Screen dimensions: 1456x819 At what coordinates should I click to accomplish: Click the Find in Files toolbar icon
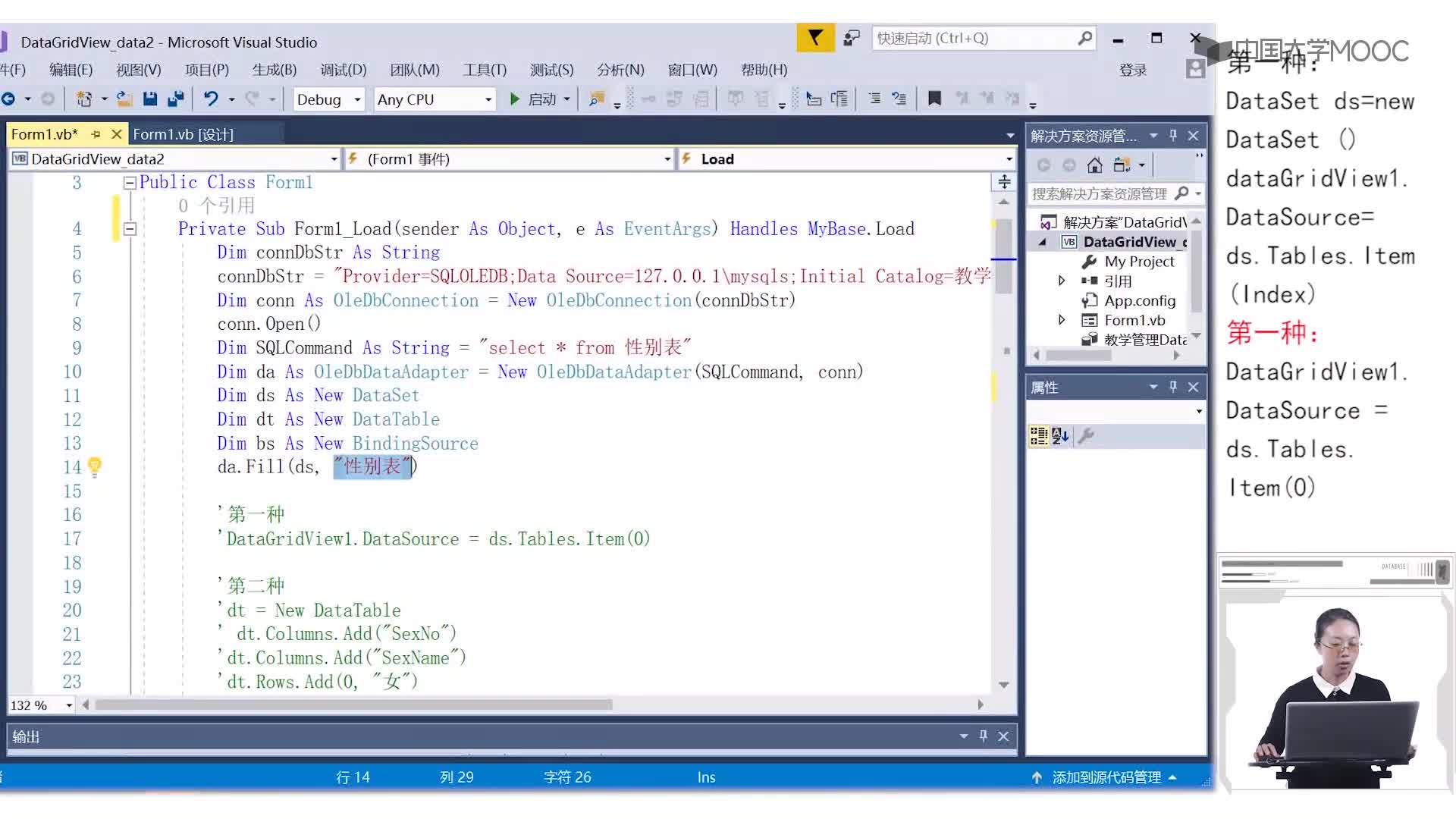click(x=597, y=99)
